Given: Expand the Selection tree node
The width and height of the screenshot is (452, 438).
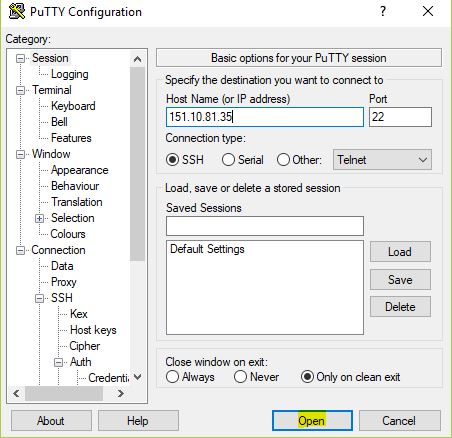Looking at the screenshot, I should 39,218.
